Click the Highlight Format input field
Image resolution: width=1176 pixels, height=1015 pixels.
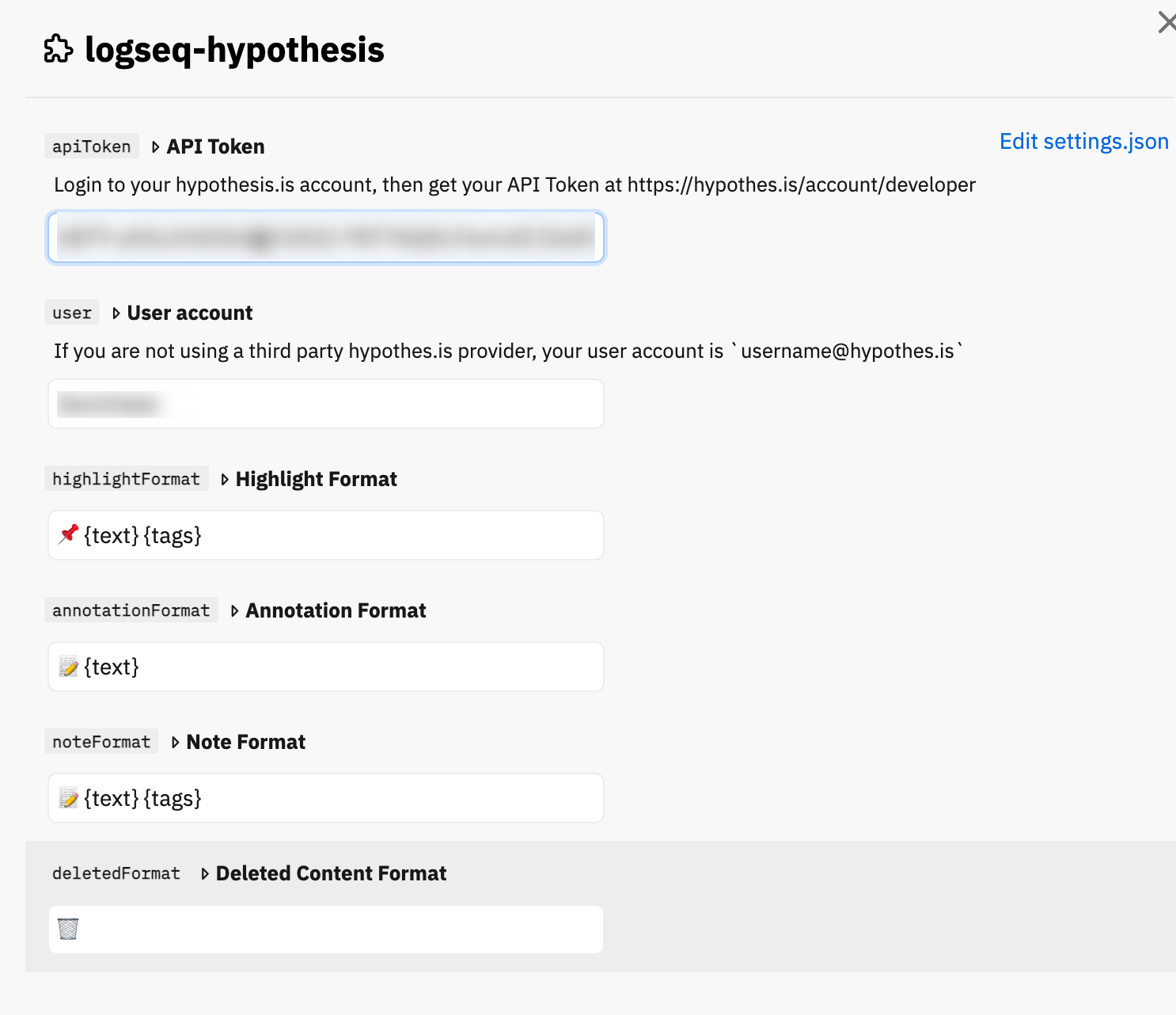326,535
